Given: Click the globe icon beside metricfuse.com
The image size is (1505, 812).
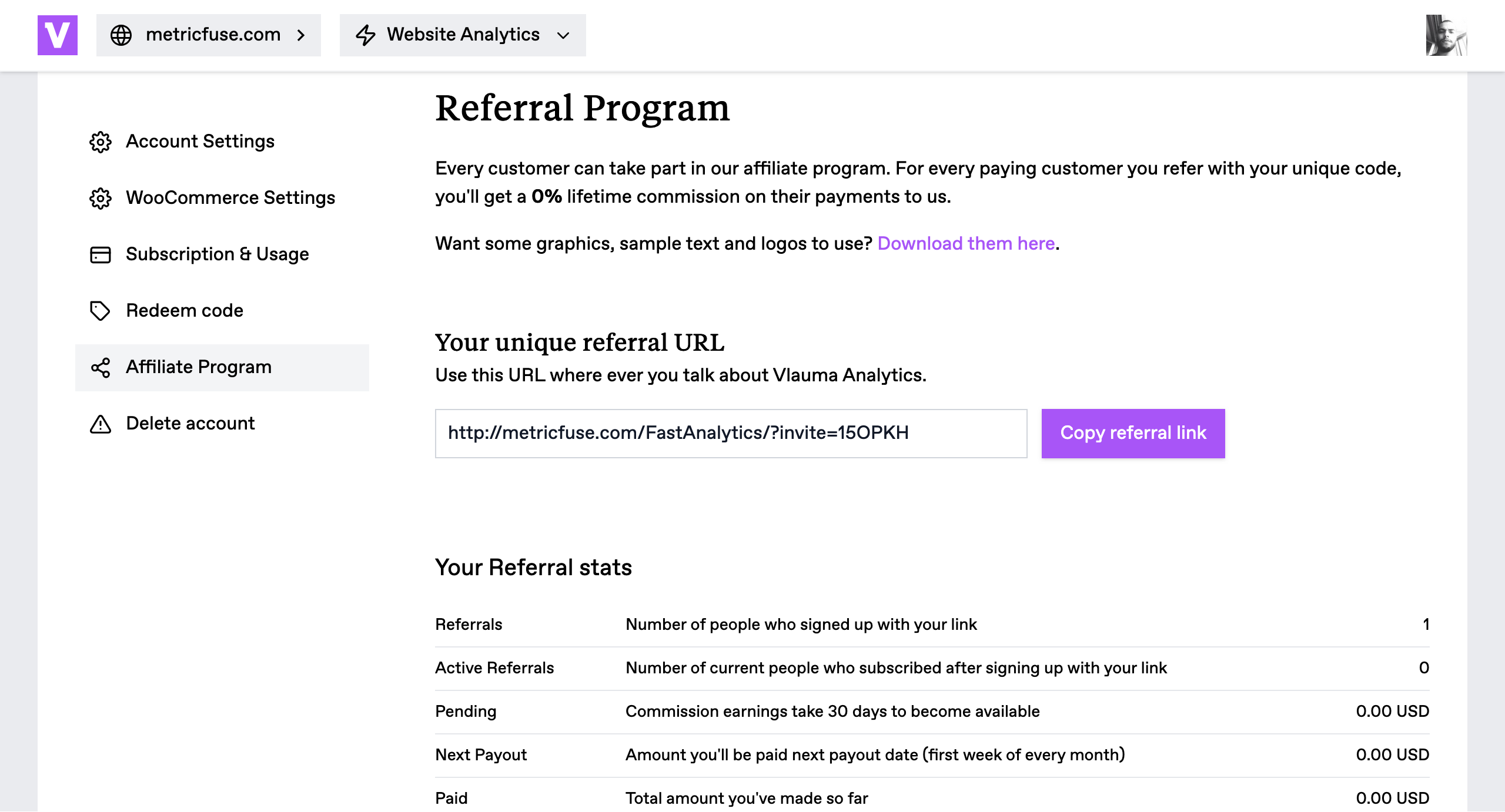Looking at the screenshot, I should click(121, 35).
